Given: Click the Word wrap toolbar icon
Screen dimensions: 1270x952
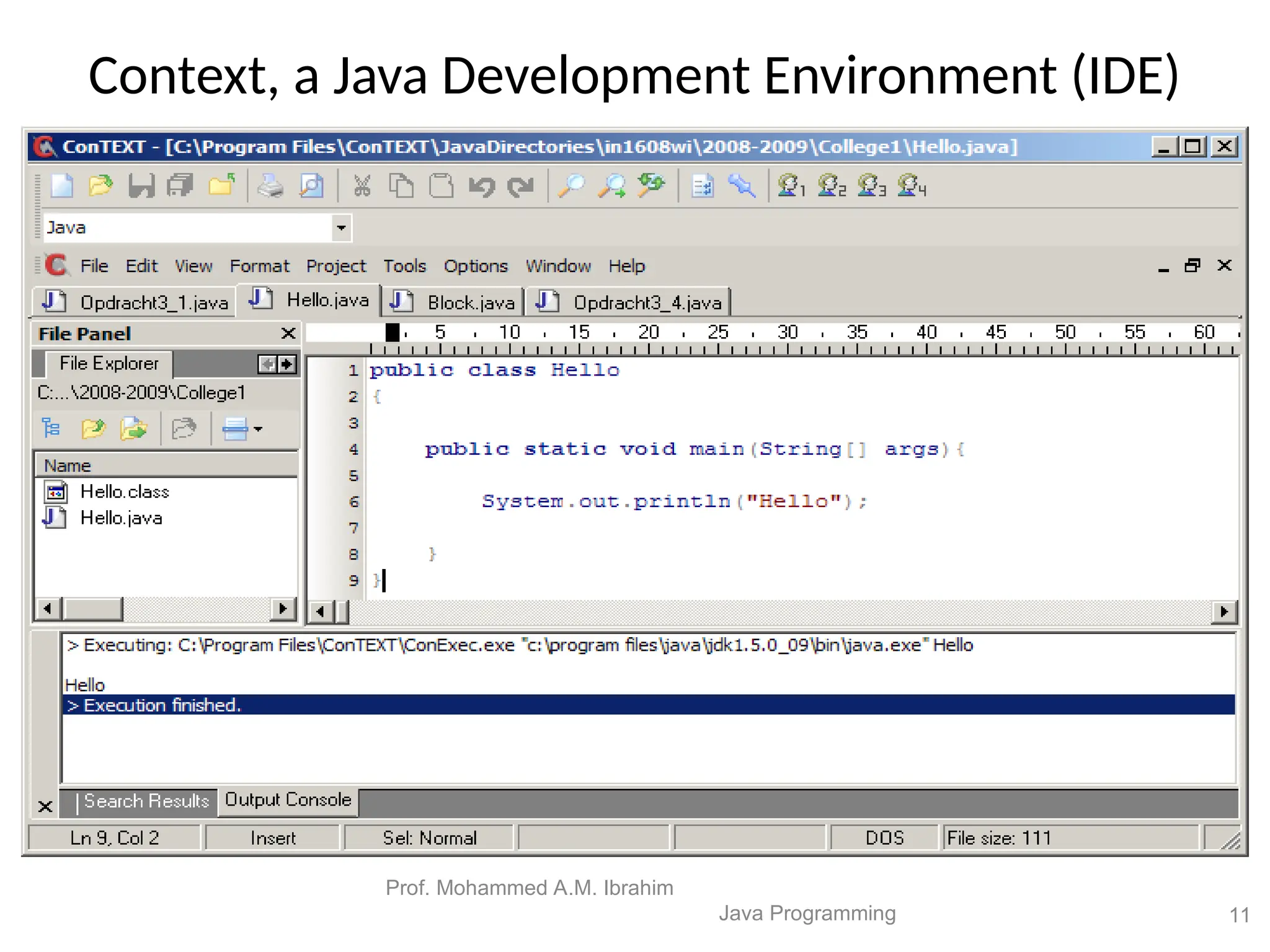Looking at the screenshot, I should coord(703,186).
